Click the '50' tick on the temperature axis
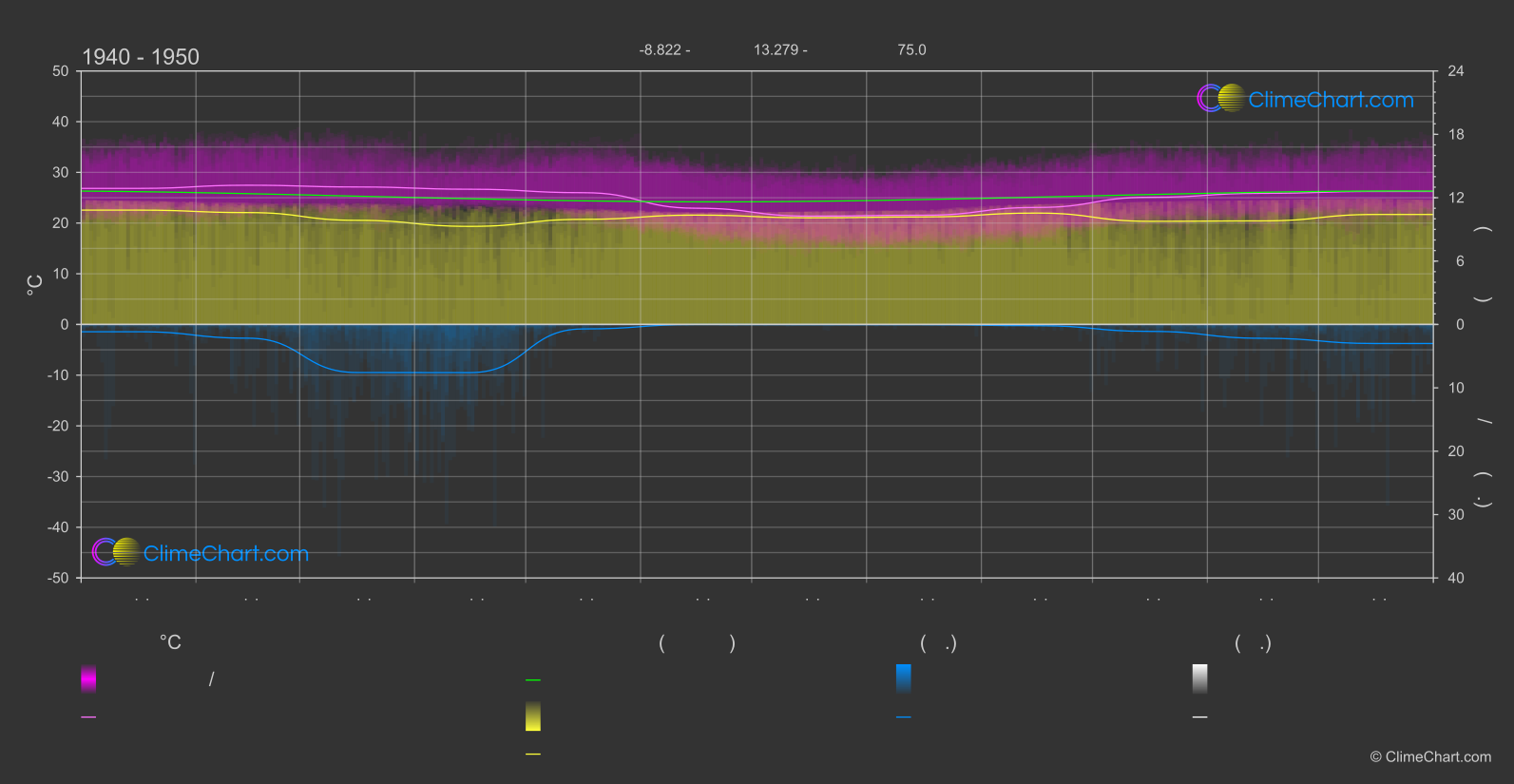Screen dimensions: 1514x784 [61, 71]
